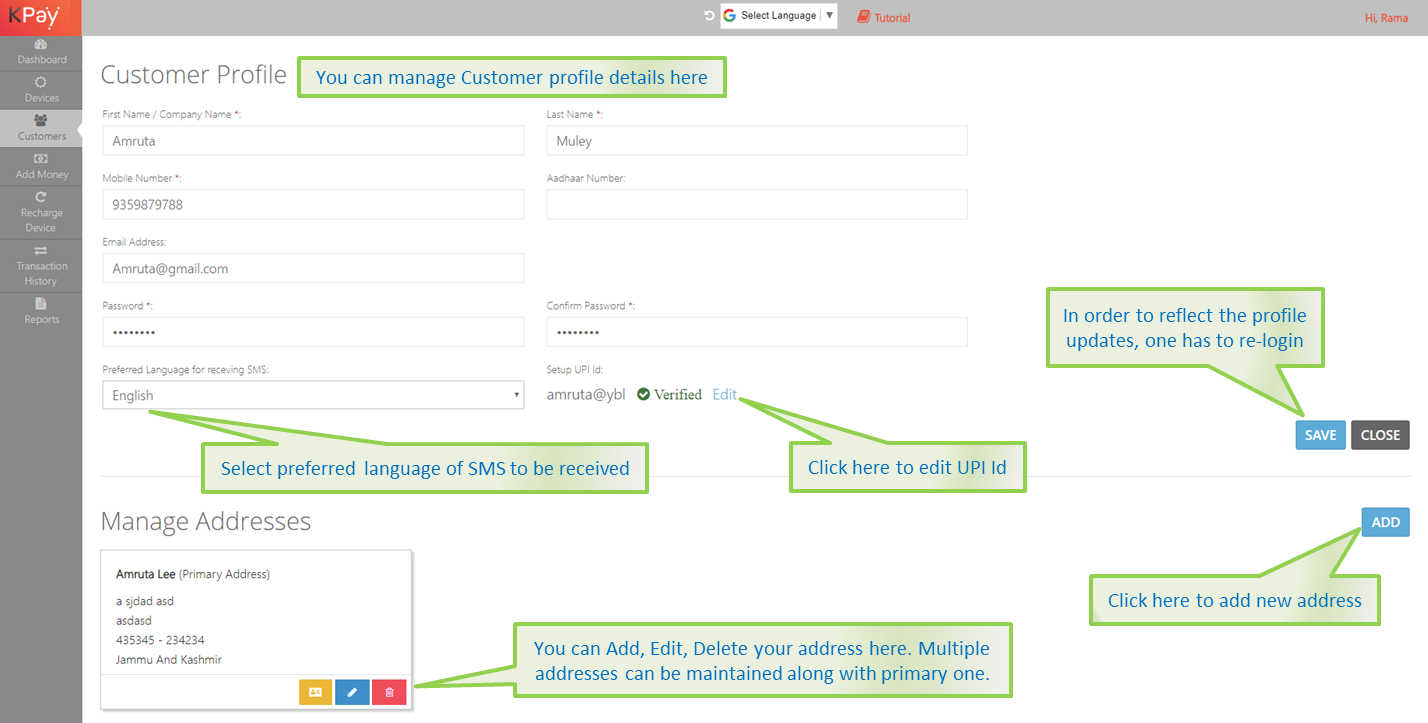Image resolution: width=1428 pixels, height=723 pixels.
Task: Click the KPay logo
Action: point(34,16)
